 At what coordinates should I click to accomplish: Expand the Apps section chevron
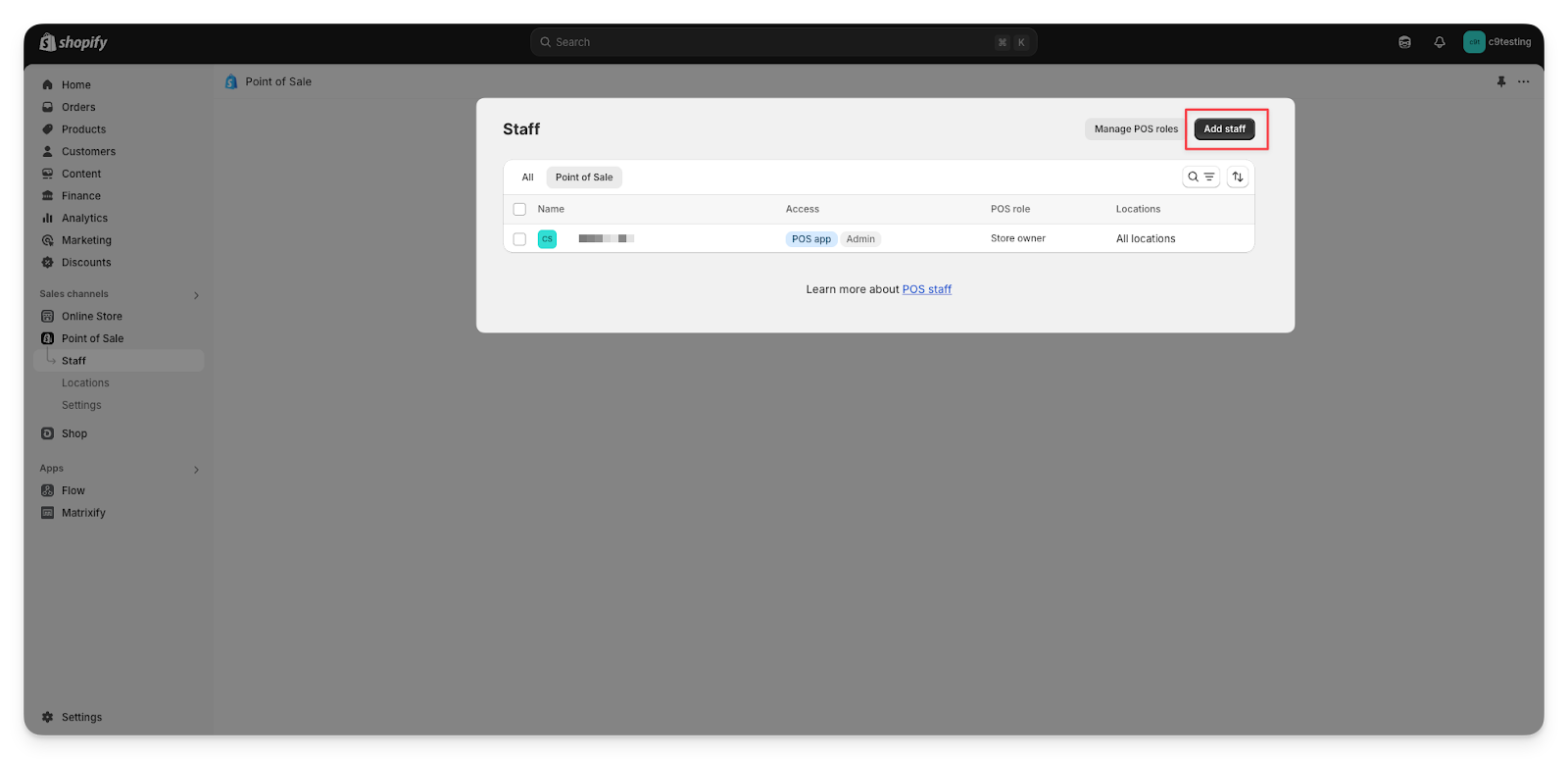click(x=196, y=470)
